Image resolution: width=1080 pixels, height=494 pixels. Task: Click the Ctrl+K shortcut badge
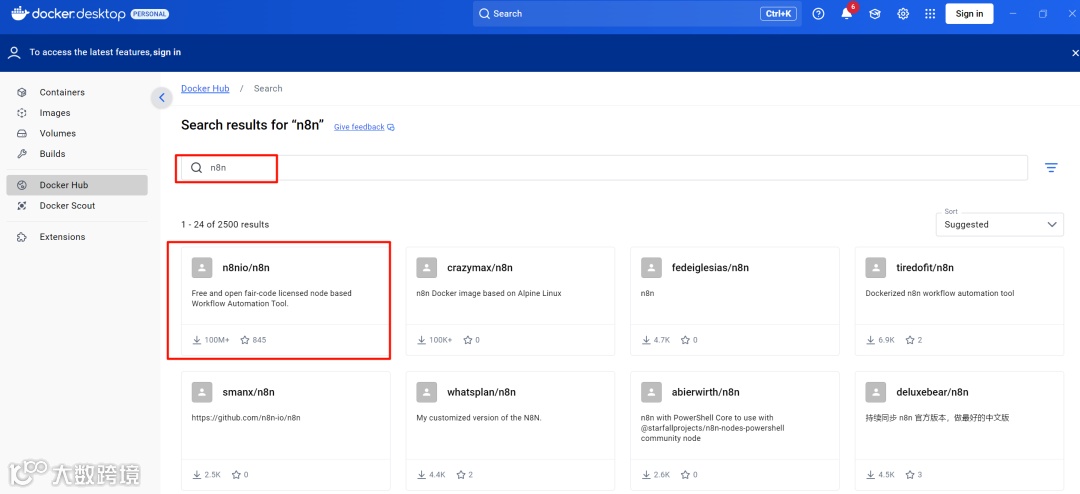point(779,14)
